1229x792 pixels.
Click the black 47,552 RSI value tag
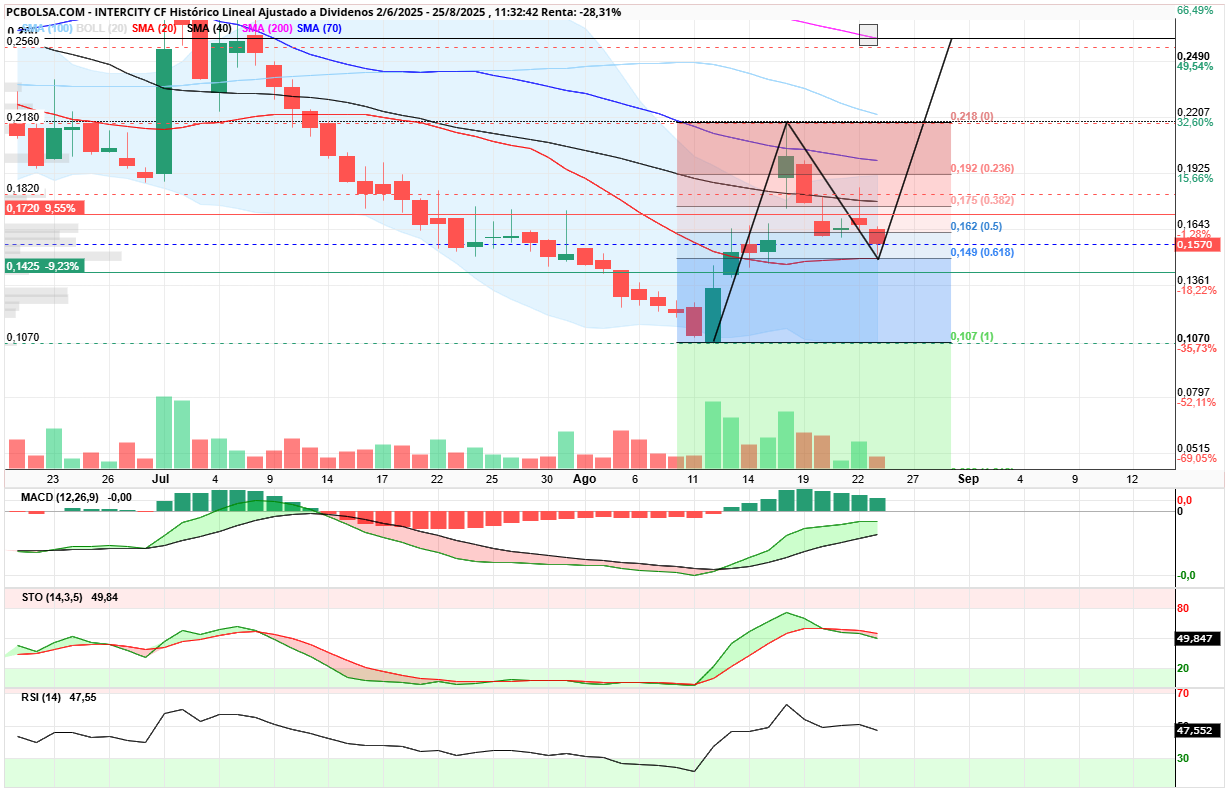[1198, 731]
